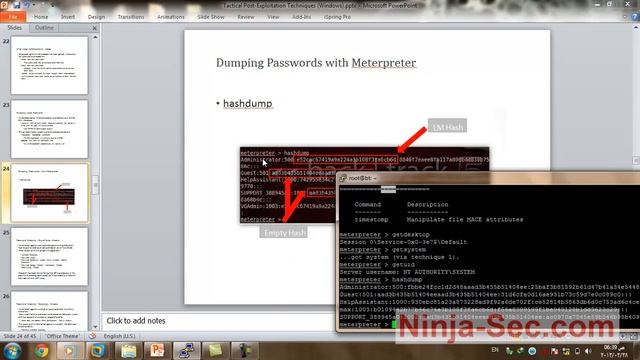
Task: Click the Office Theme status bar entry
Action: point(62,336)
